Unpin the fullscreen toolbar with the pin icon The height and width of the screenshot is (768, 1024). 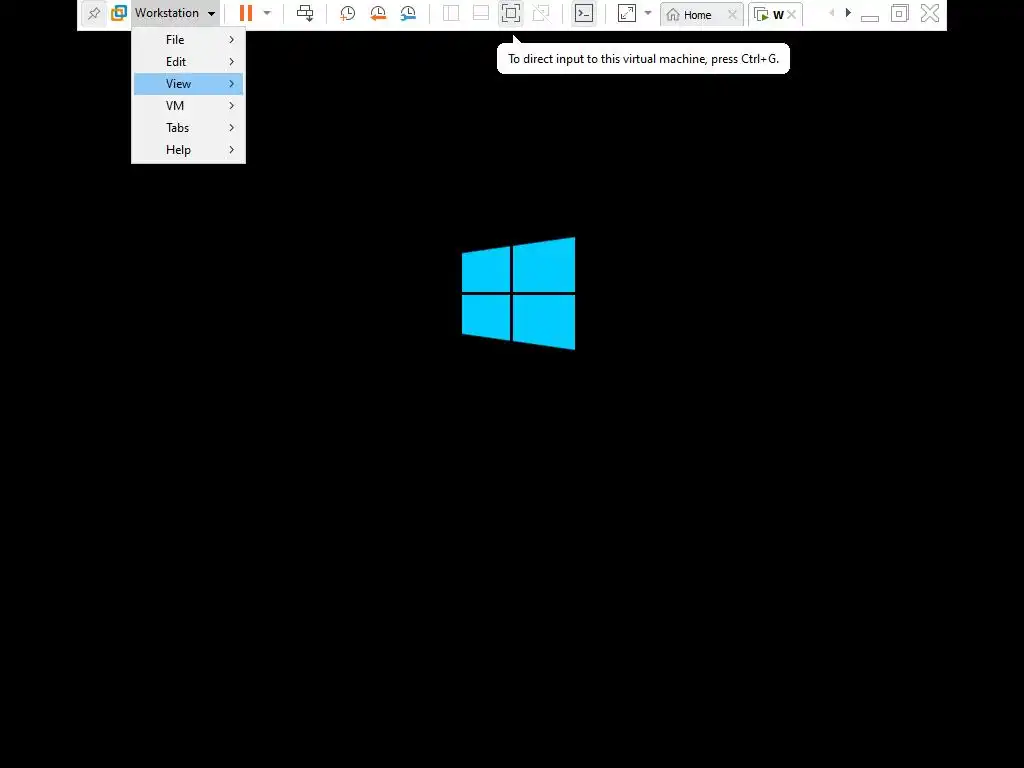(x=94, y=13)
